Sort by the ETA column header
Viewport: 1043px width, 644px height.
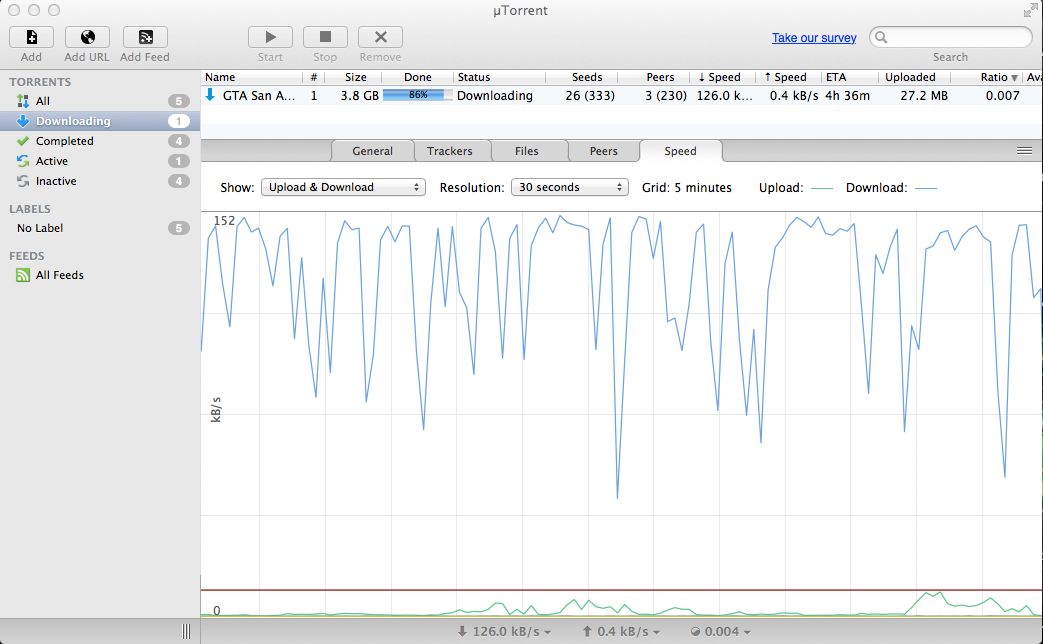tap(849, 77)
